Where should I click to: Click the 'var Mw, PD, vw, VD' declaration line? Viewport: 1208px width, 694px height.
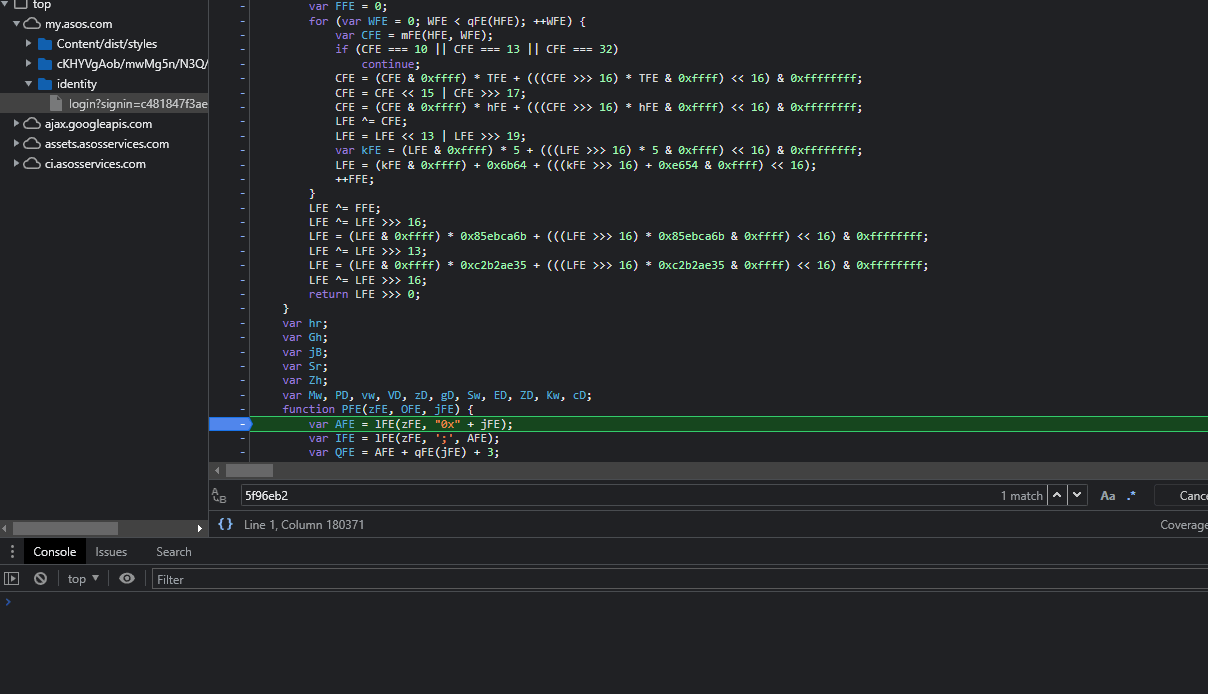point(437,395)
